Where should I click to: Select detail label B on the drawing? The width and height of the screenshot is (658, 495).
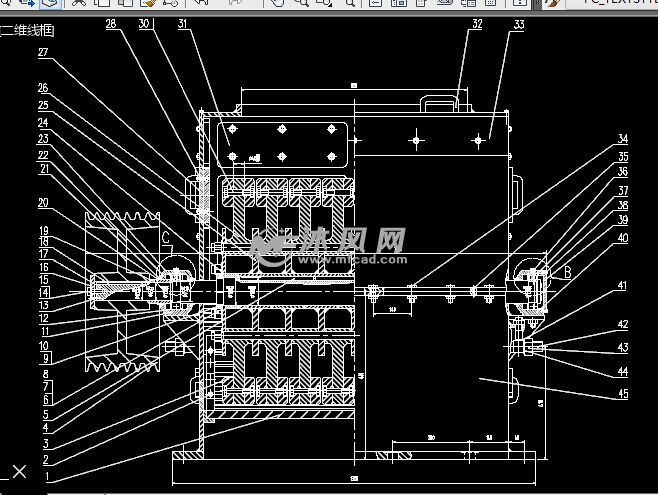tap(567, 272)
